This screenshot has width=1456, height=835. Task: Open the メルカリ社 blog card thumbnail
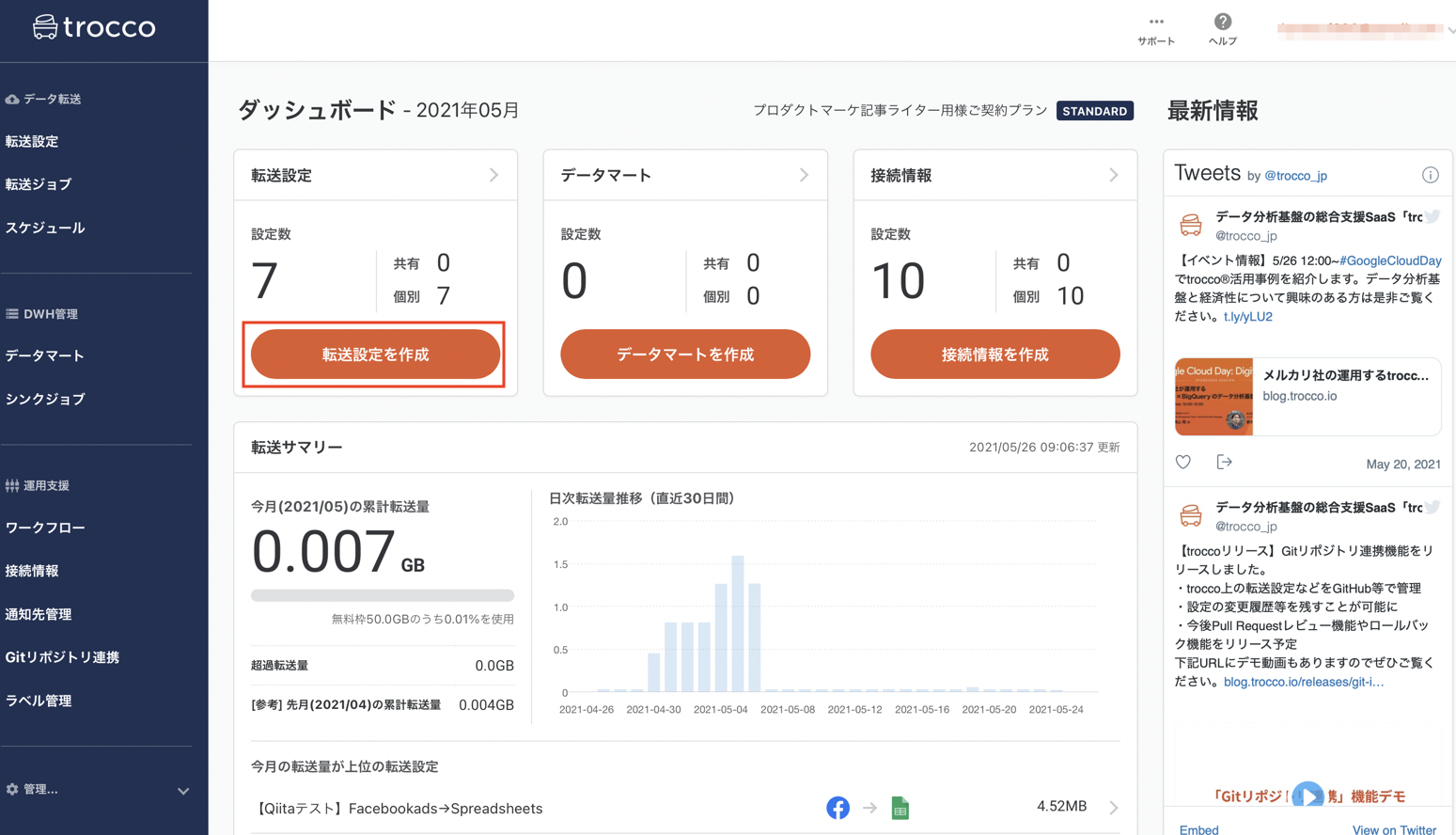click(1213, 396)
